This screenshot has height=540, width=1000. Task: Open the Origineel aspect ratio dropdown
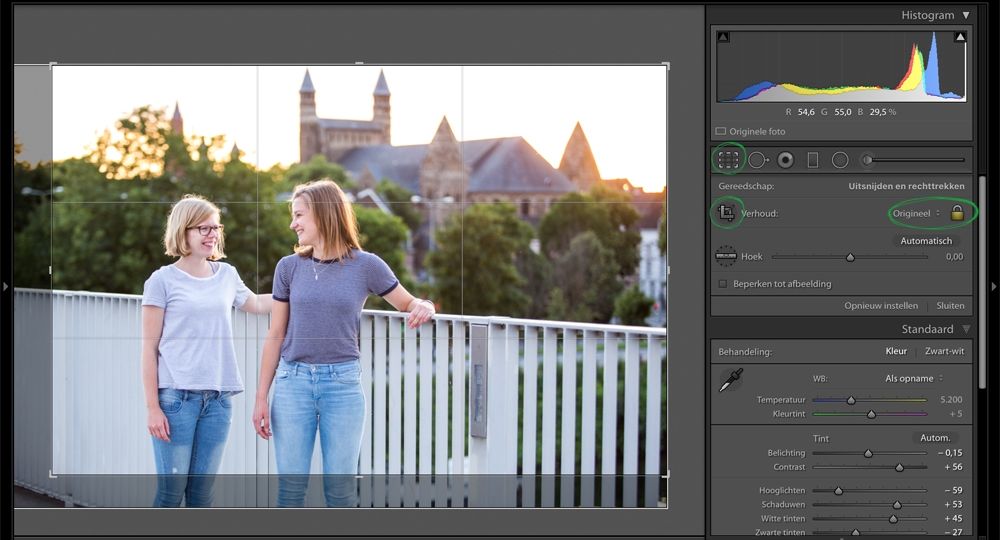pyautogui.click(x=917, y=213)
